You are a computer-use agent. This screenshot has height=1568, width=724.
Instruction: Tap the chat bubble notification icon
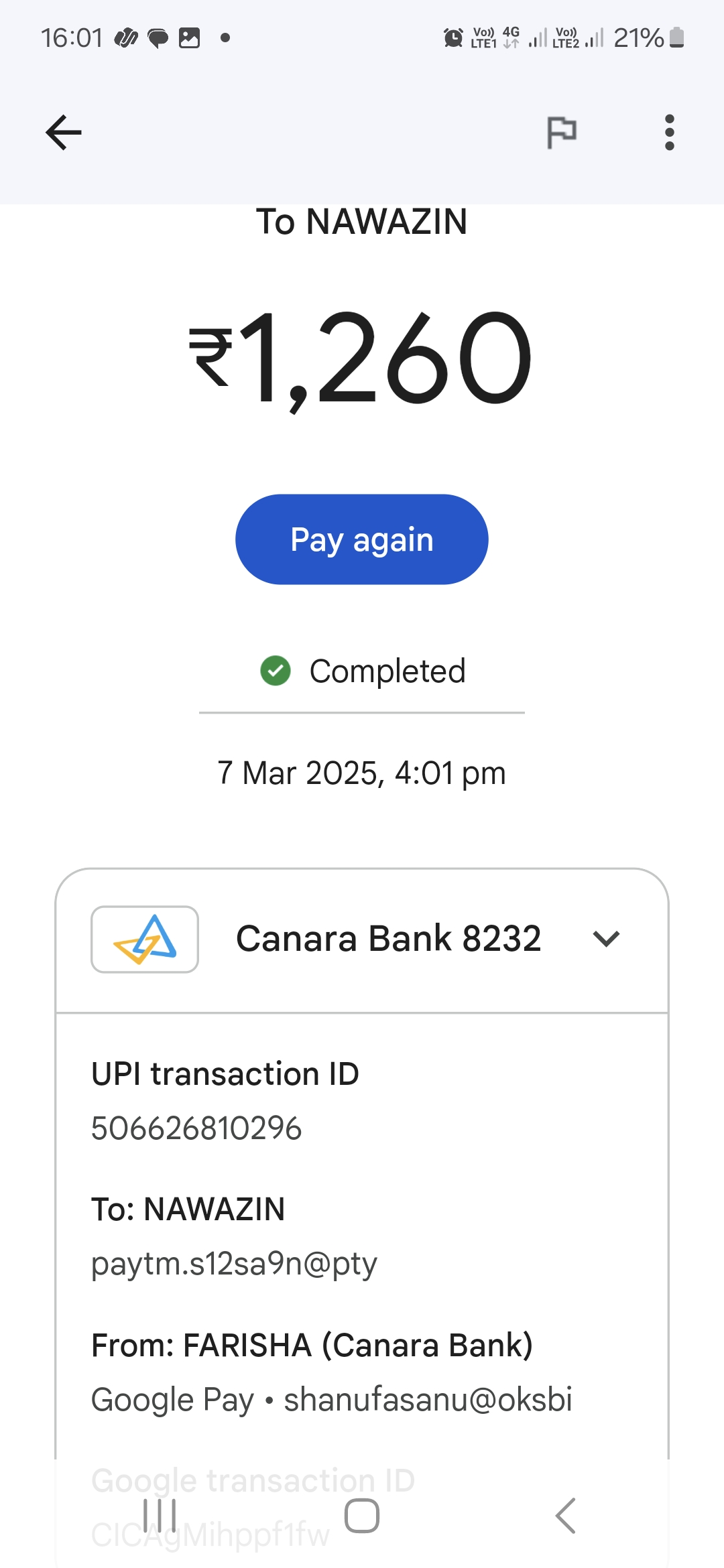pyautogui.click(x=158, y=38)
